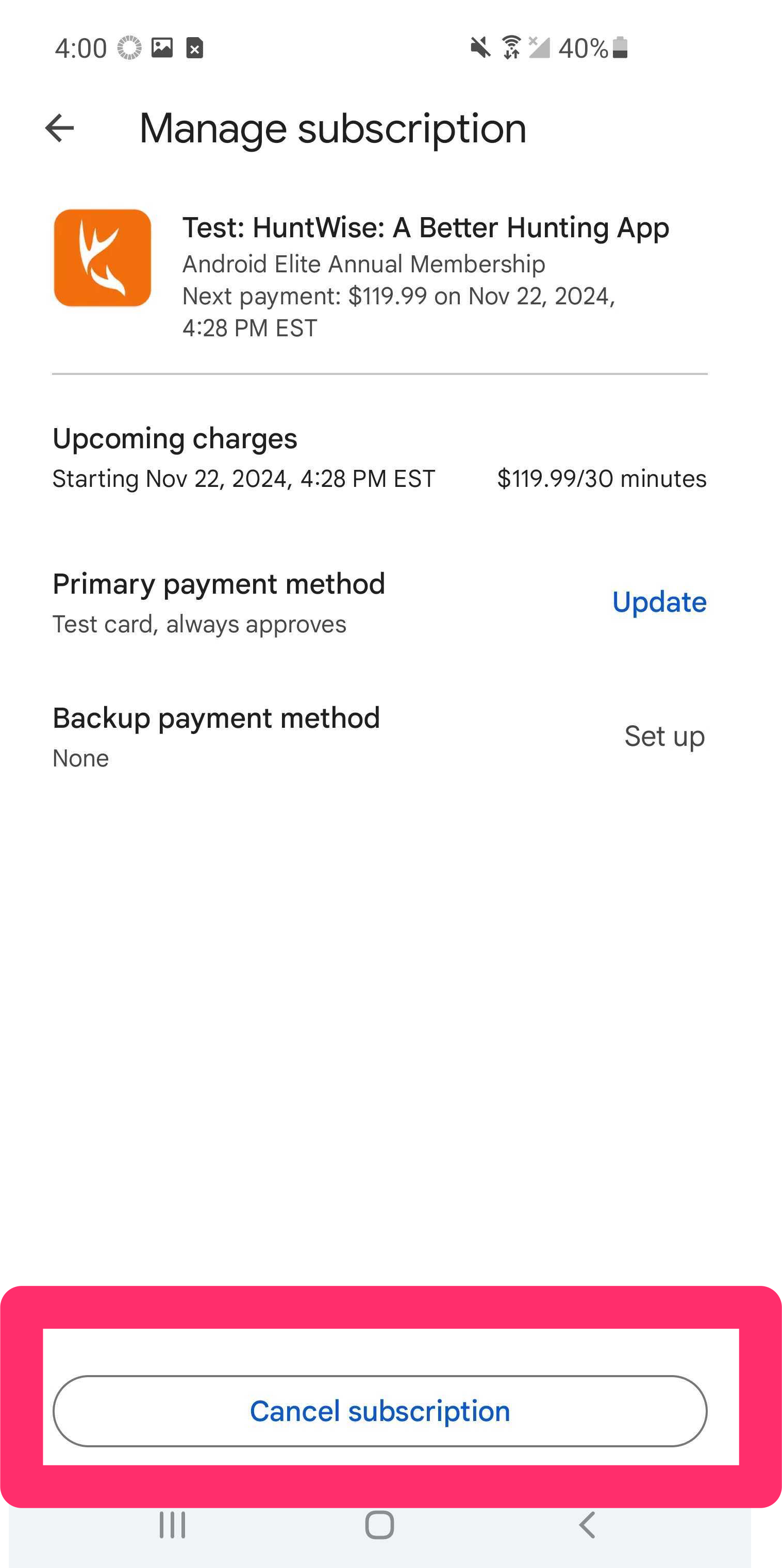The width and height of the screenshot is (782, 1568).
Task: Tap the spinning loader notification icon
Action: (x=129, y=47)
